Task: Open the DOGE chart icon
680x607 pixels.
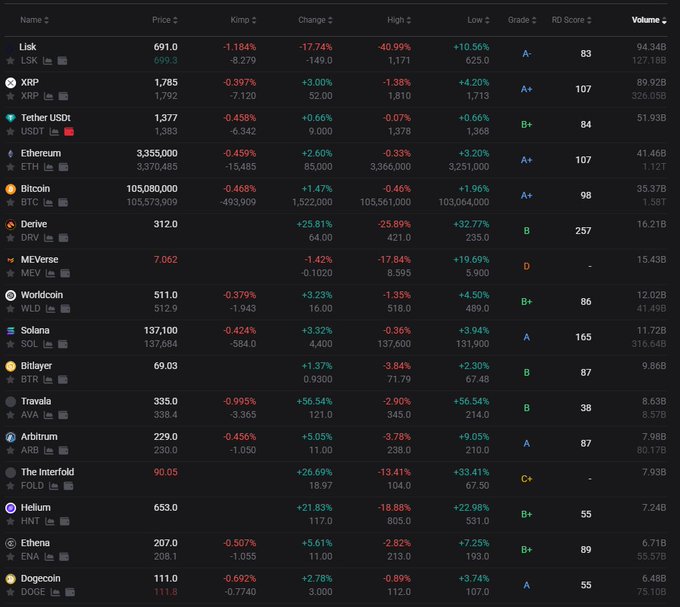Action: [x=55, y=592]
